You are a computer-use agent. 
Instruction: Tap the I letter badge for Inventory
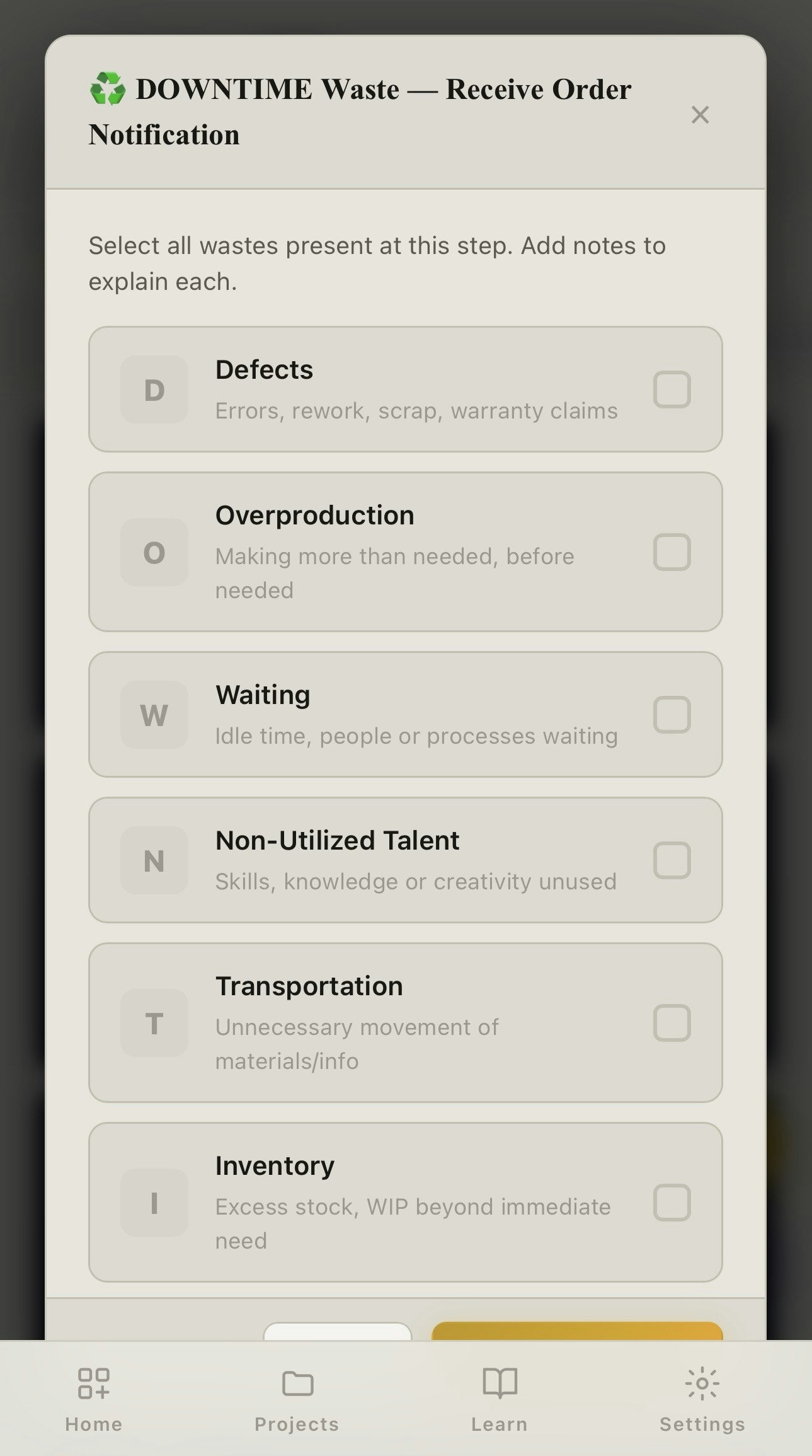(x=154, y=1203)
